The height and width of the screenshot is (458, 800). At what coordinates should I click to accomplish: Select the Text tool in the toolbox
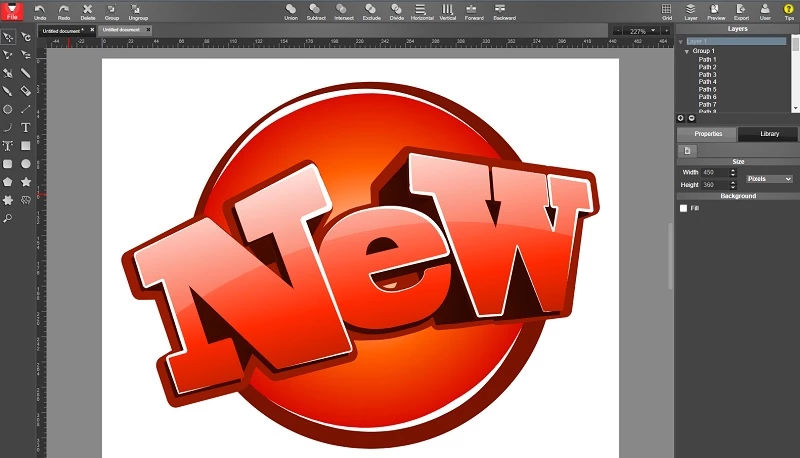click(x=26, y=127)
